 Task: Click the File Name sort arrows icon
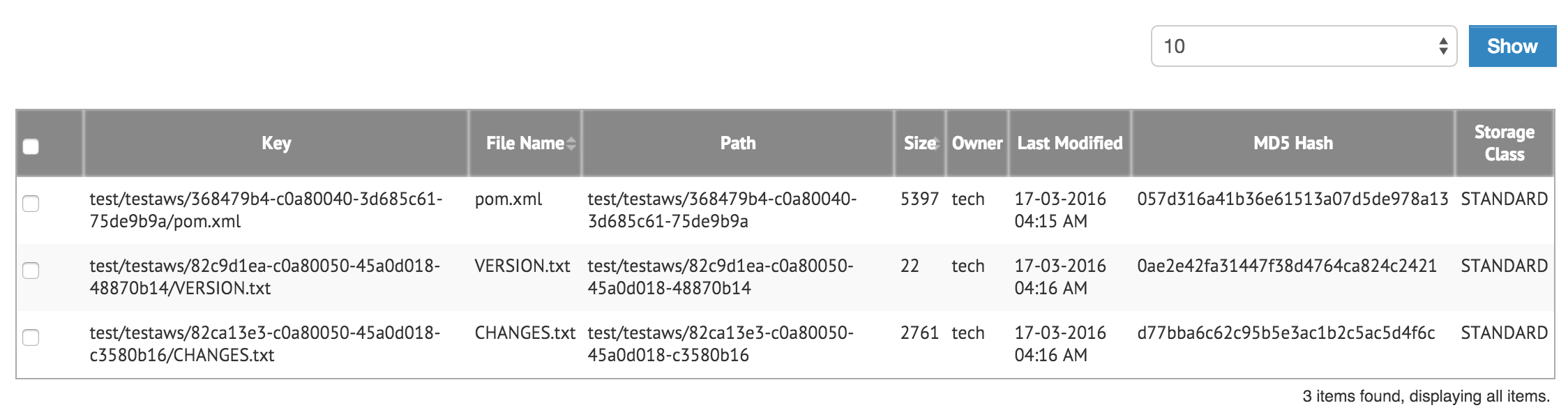tap(571, 144)
